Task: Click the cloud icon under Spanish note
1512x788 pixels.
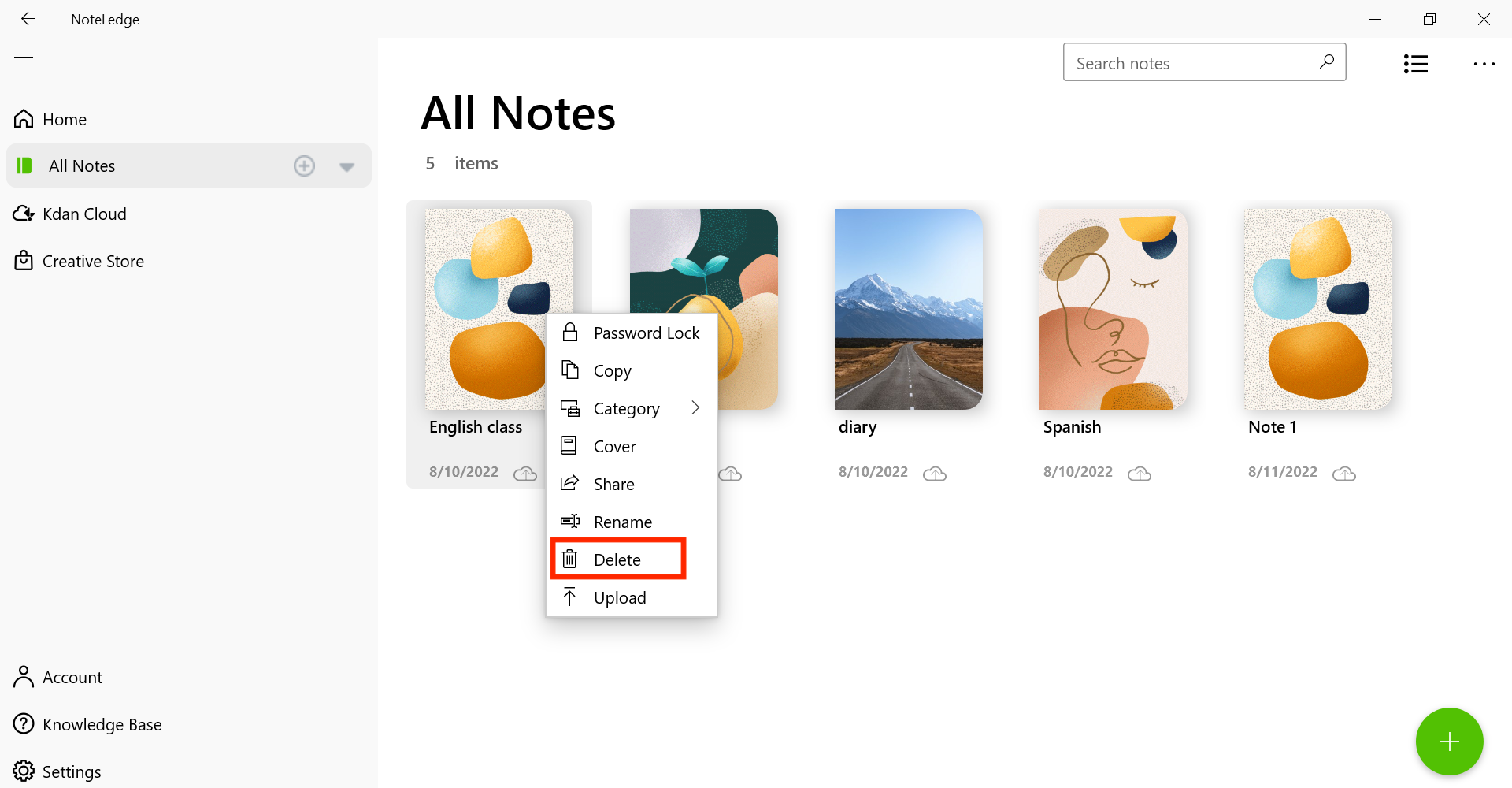Action: click(1140, 473)
